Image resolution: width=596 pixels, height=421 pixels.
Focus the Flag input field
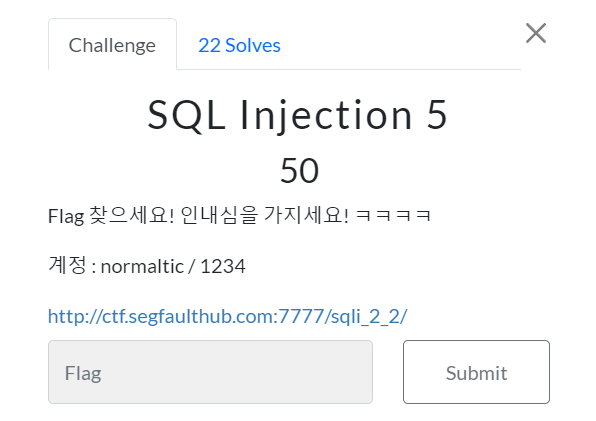coord(210,372)
